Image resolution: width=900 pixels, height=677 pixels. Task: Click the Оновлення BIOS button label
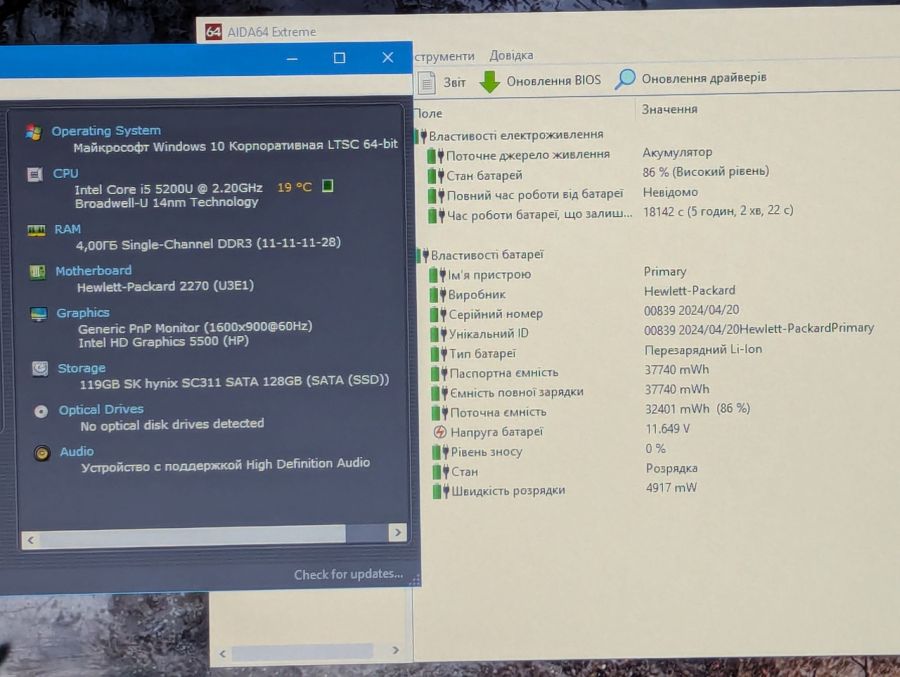coord(553,80)
